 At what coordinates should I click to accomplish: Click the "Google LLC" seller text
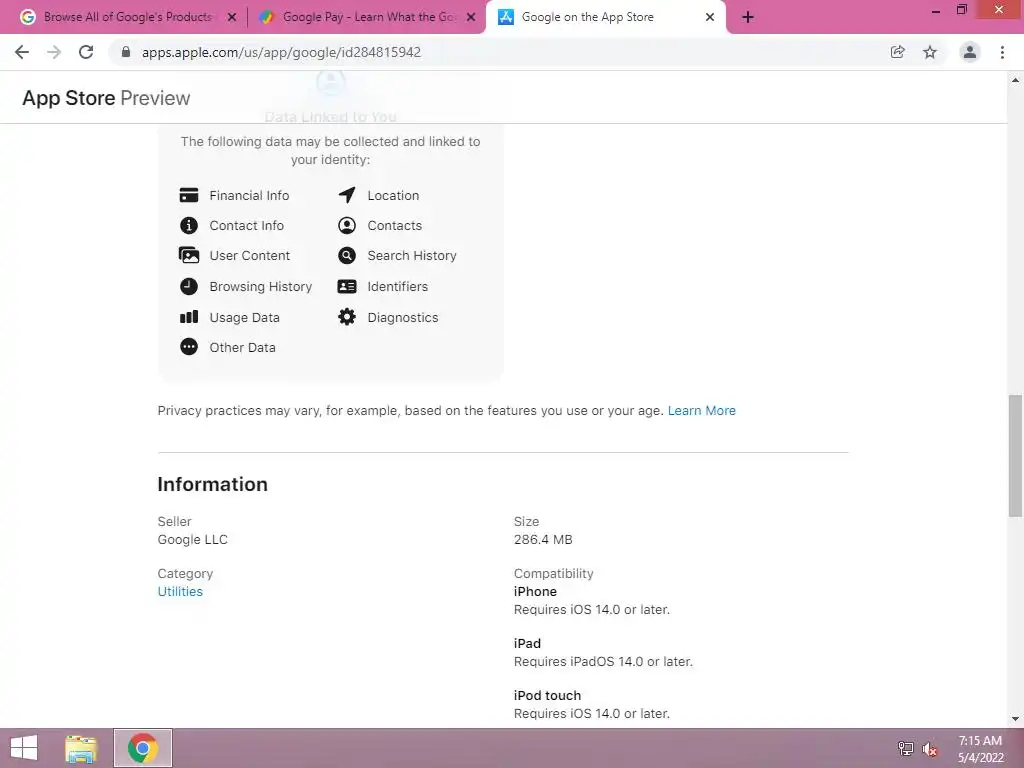[x=193, y=540]
